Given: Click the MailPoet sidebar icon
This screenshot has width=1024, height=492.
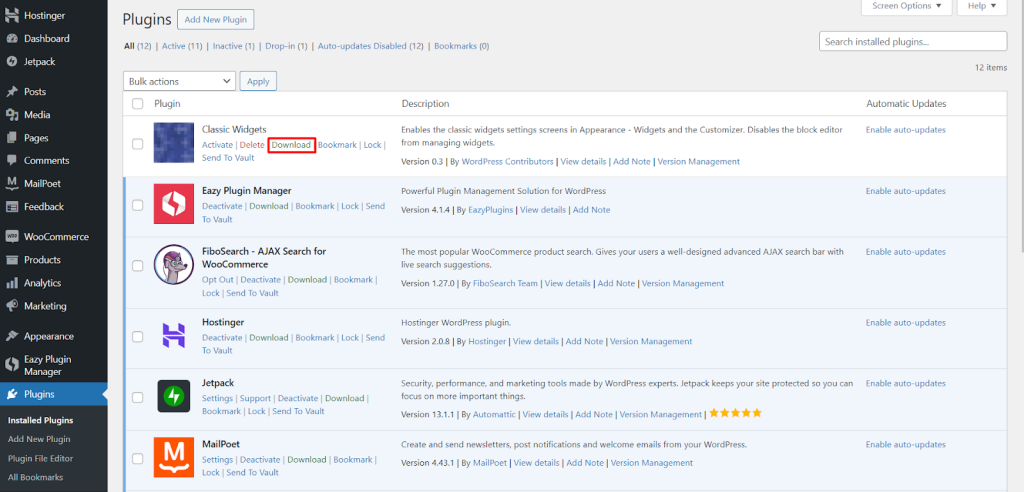Looking at the screenshot, I should [x=12, y=184].
